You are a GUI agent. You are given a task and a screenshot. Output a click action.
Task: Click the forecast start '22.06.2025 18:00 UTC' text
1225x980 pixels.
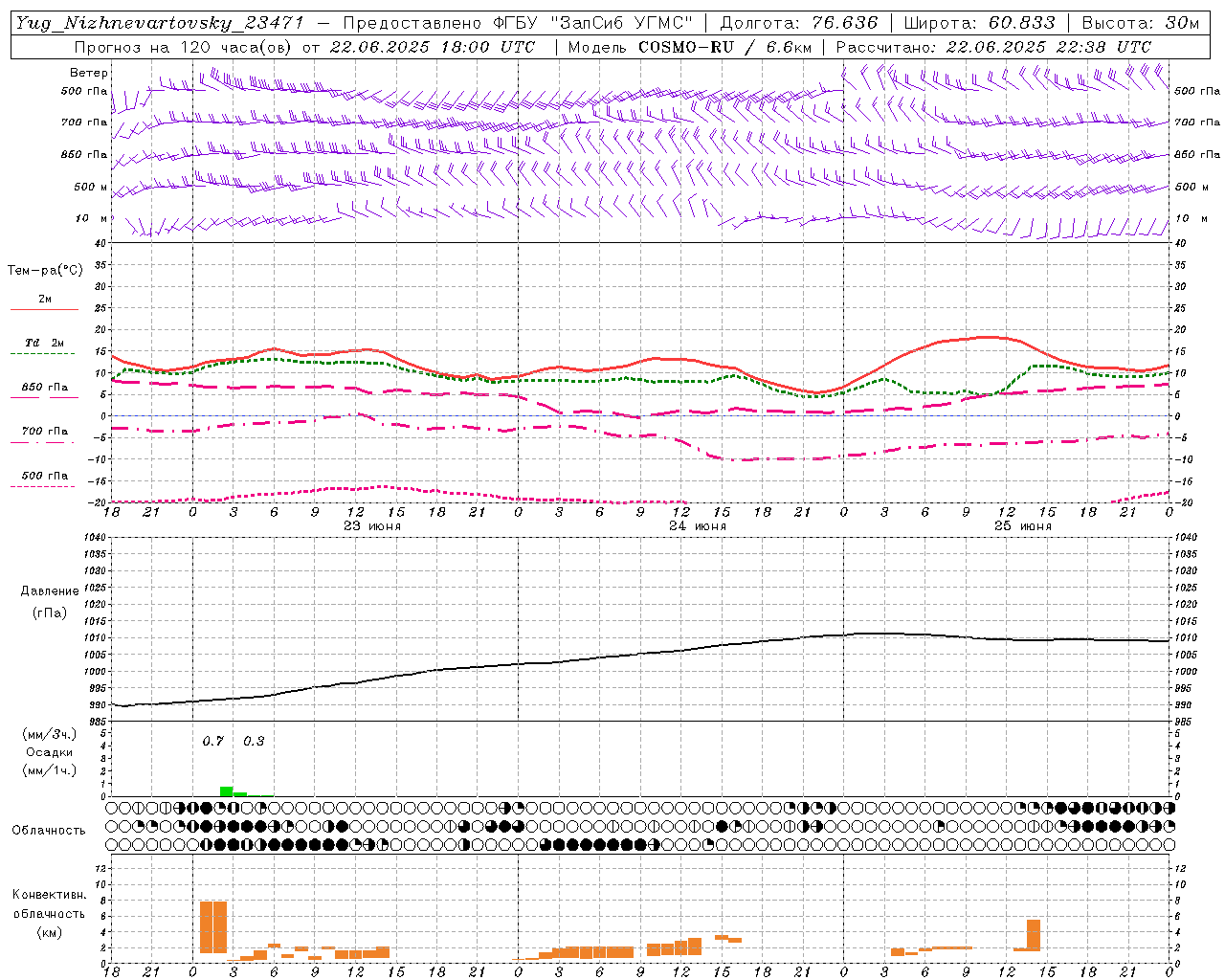tap(433, 47)
